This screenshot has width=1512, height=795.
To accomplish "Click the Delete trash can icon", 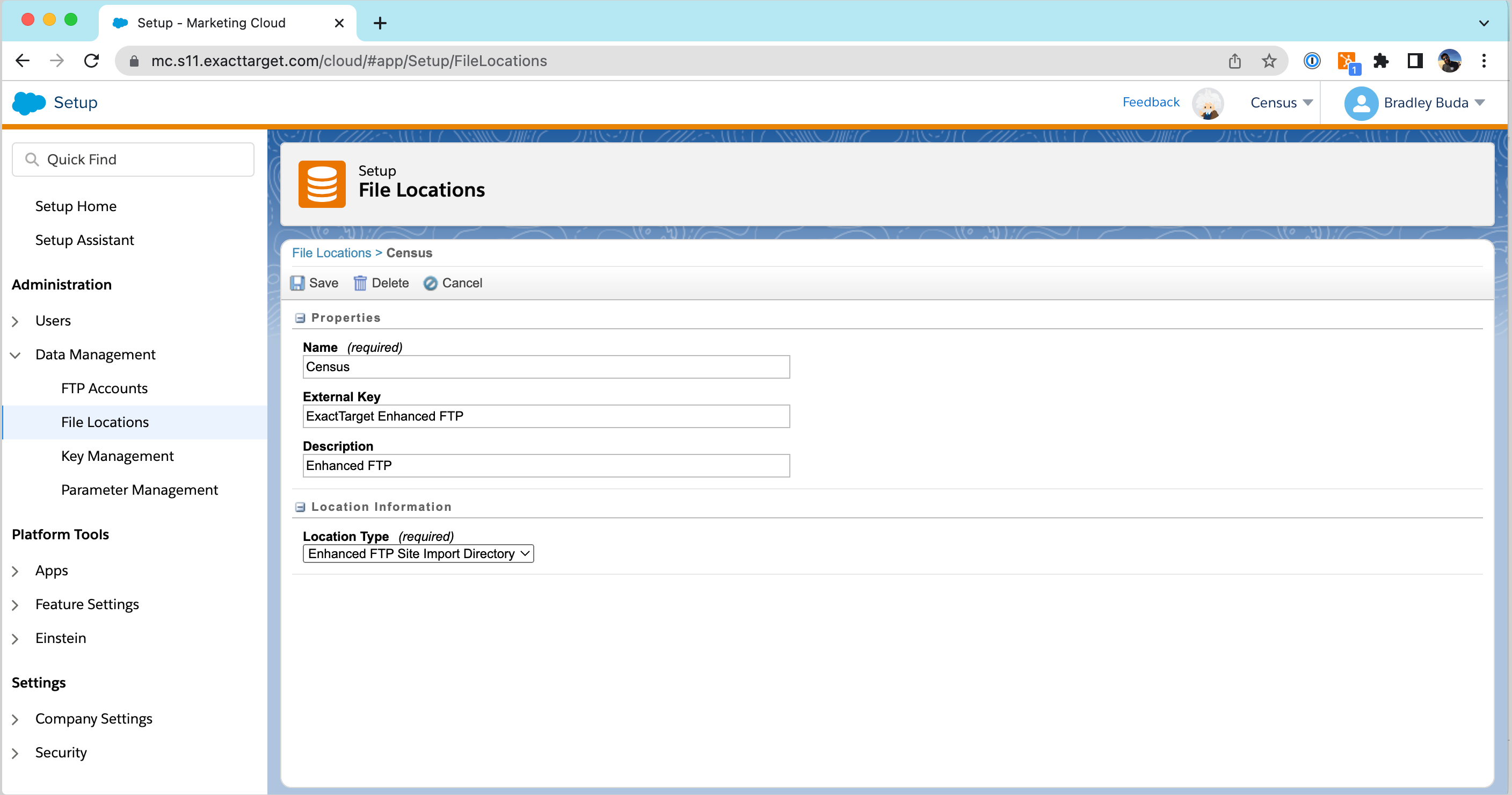I will (360, 283).
